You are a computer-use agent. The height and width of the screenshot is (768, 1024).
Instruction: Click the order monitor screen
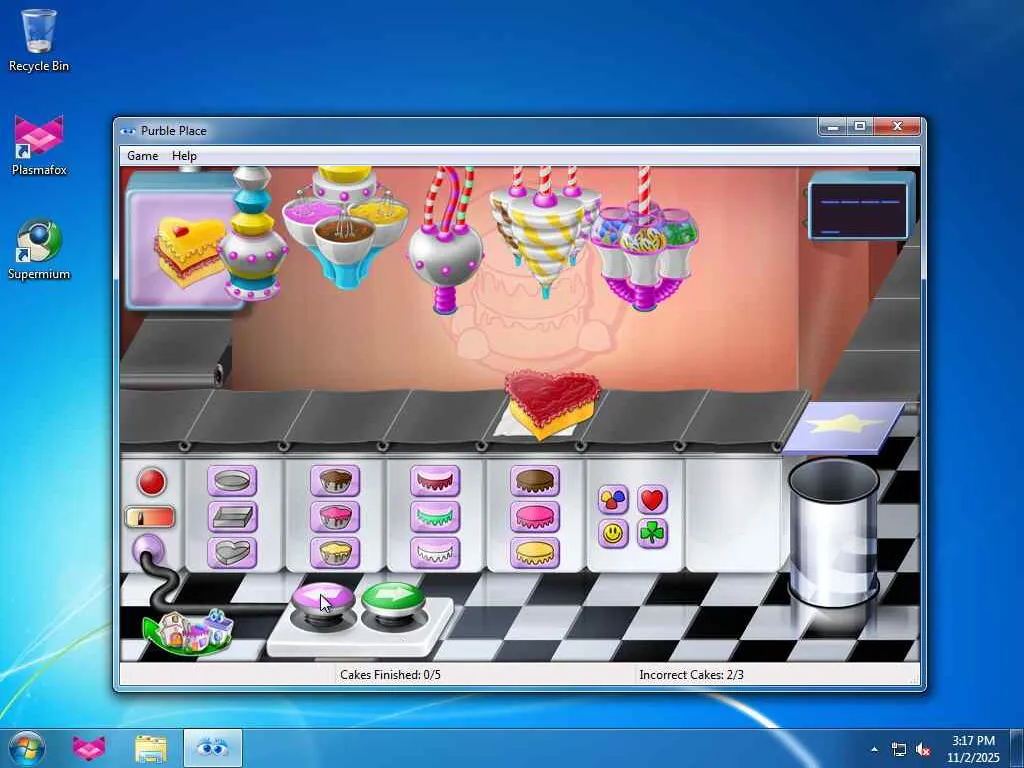click(859, 210)
